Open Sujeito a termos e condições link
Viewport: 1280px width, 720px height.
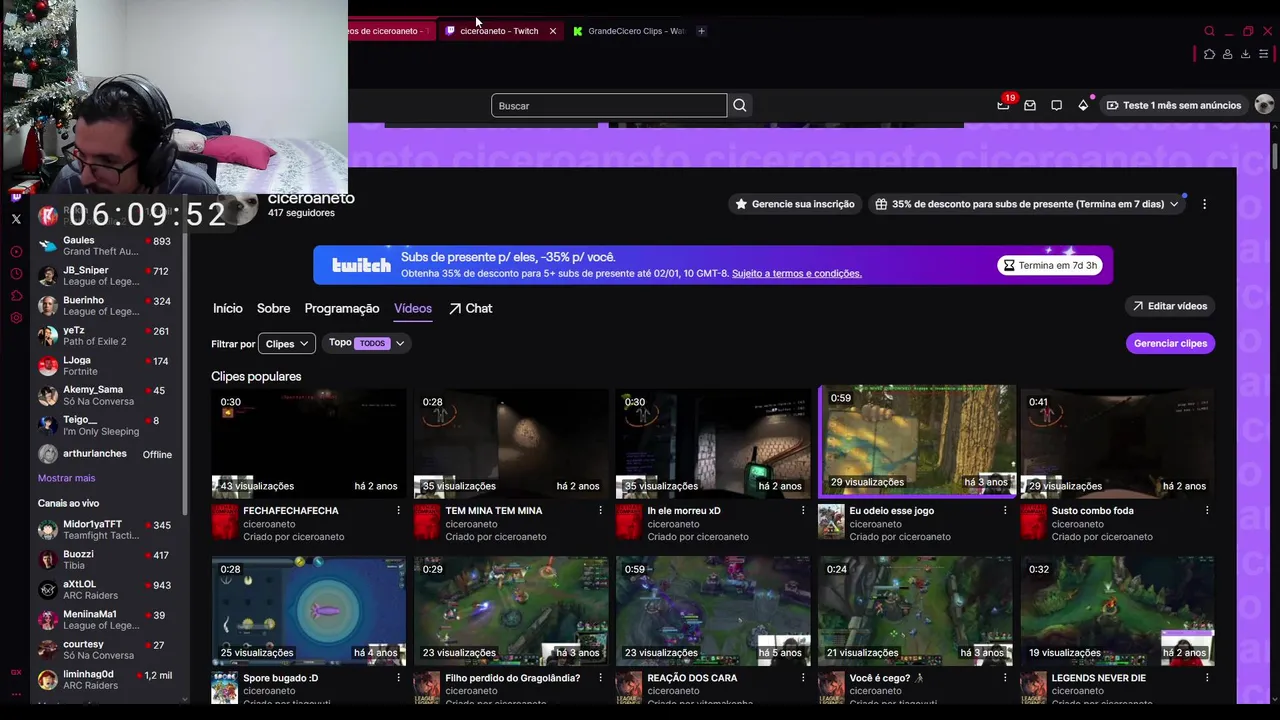796,274
